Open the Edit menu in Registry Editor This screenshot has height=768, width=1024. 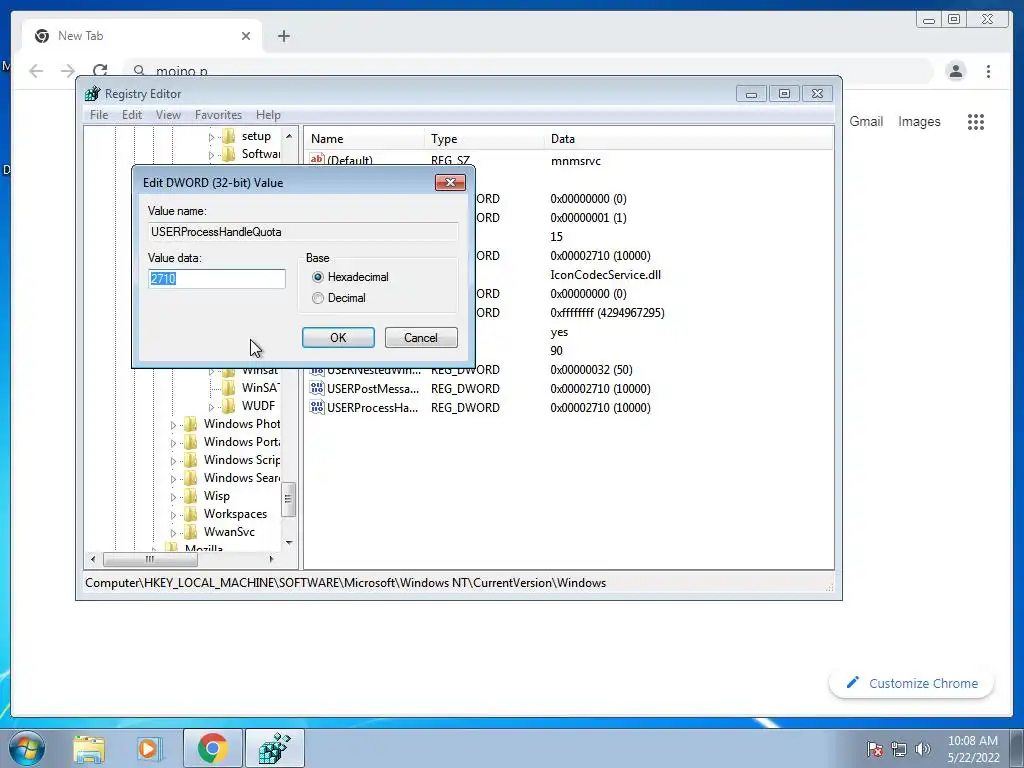(131, 115)
